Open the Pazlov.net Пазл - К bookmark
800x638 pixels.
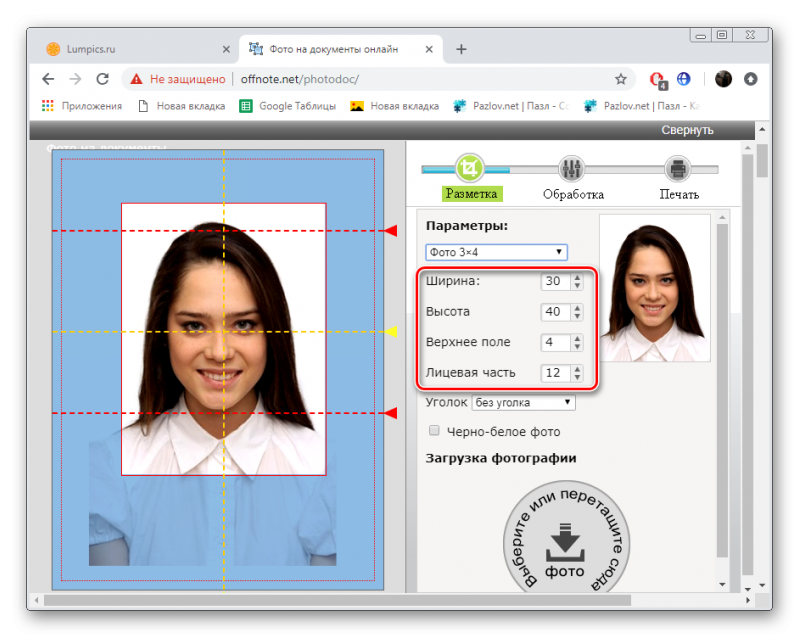point(642,106)
